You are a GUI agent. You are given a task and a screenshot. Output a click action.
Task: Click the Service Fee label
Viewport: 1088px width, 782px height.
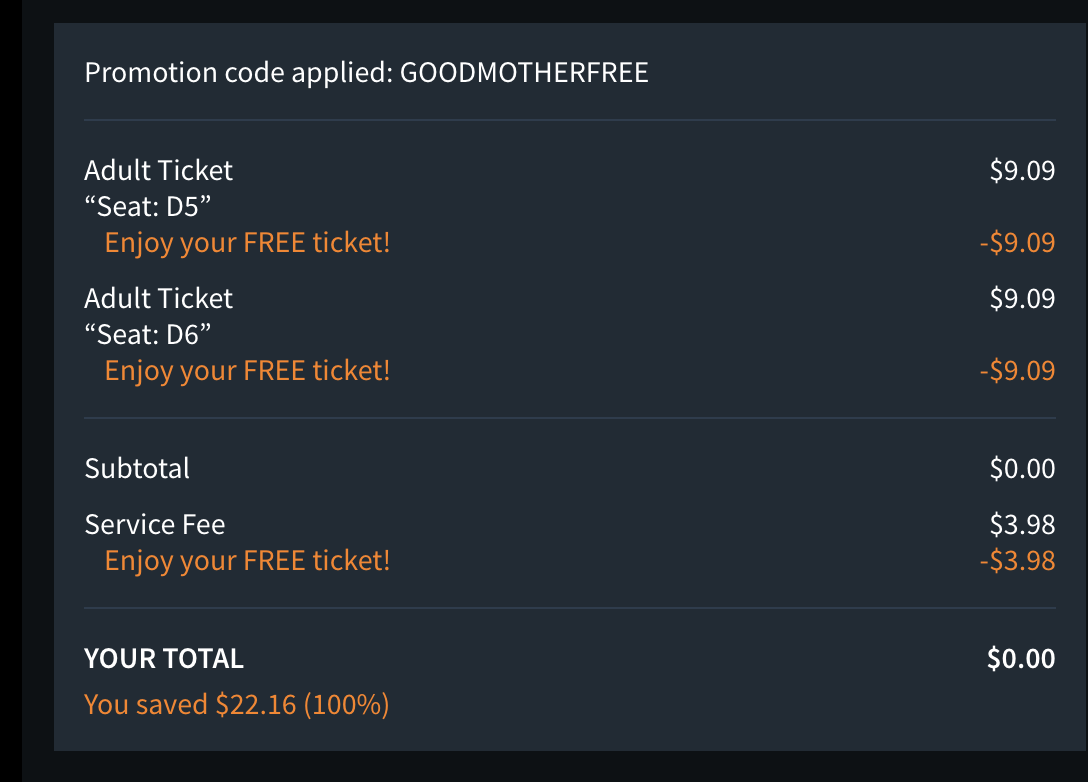pyautogui.click(x=155, y=524)
